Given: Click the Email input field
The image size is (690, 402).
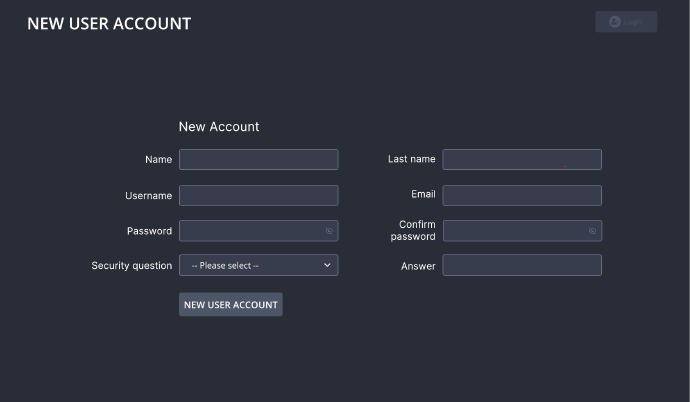Looking at the screenshot, I should point(521,196).
